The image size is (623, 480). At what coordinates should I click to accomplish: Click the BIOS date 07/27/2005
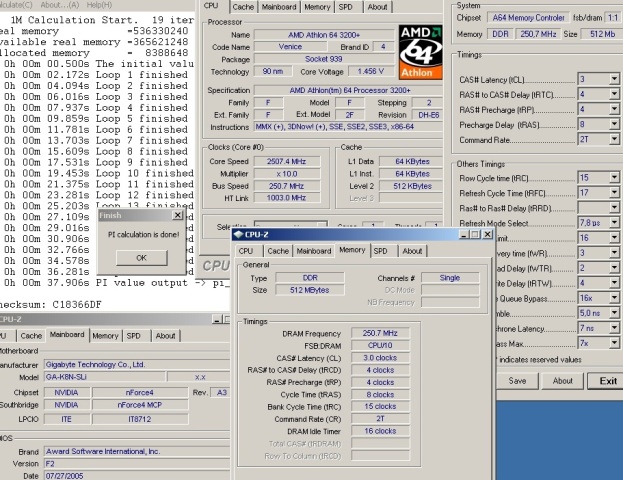point(136,476)
